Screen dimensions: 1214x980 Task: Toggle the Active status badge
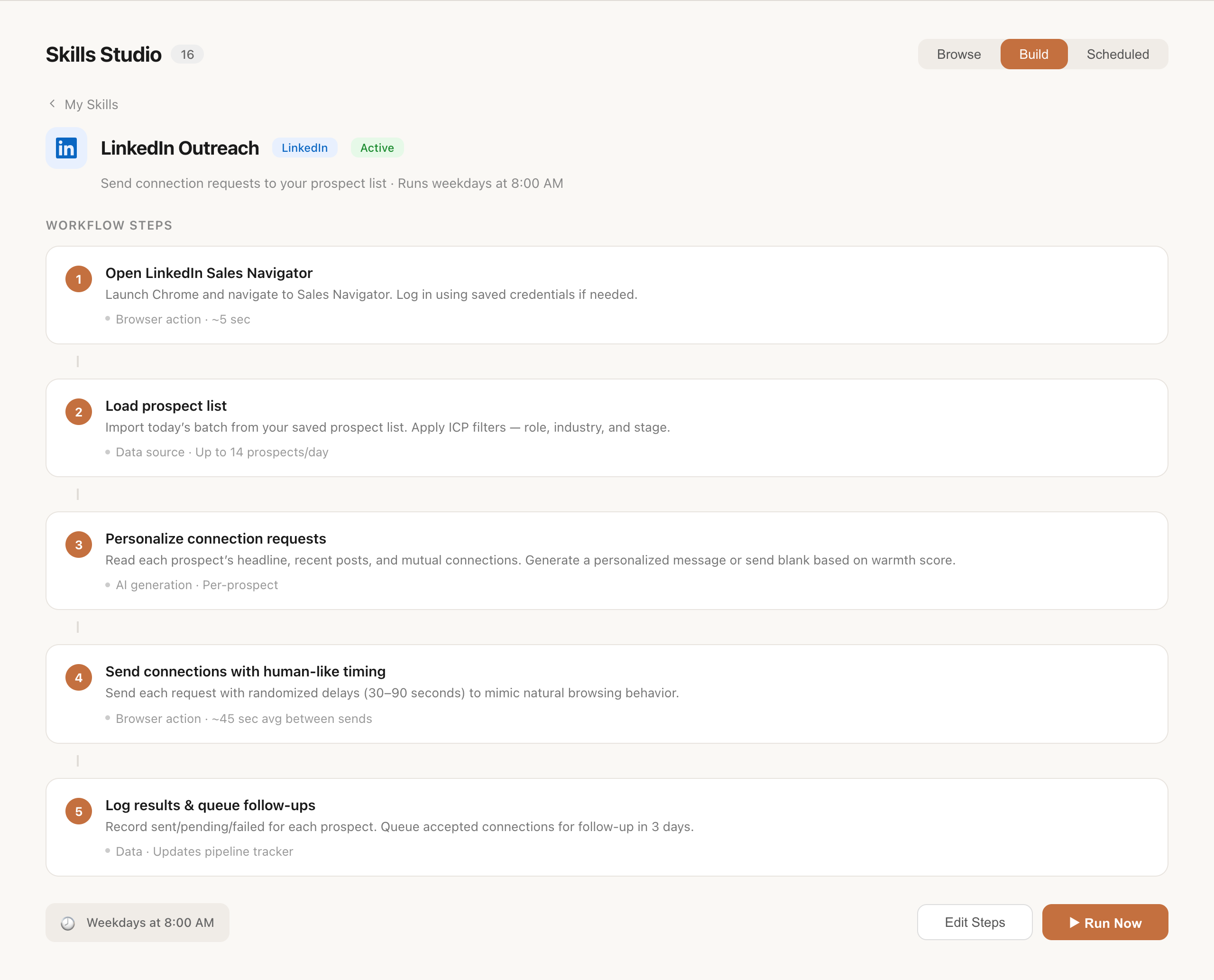[x=377, y=148]
